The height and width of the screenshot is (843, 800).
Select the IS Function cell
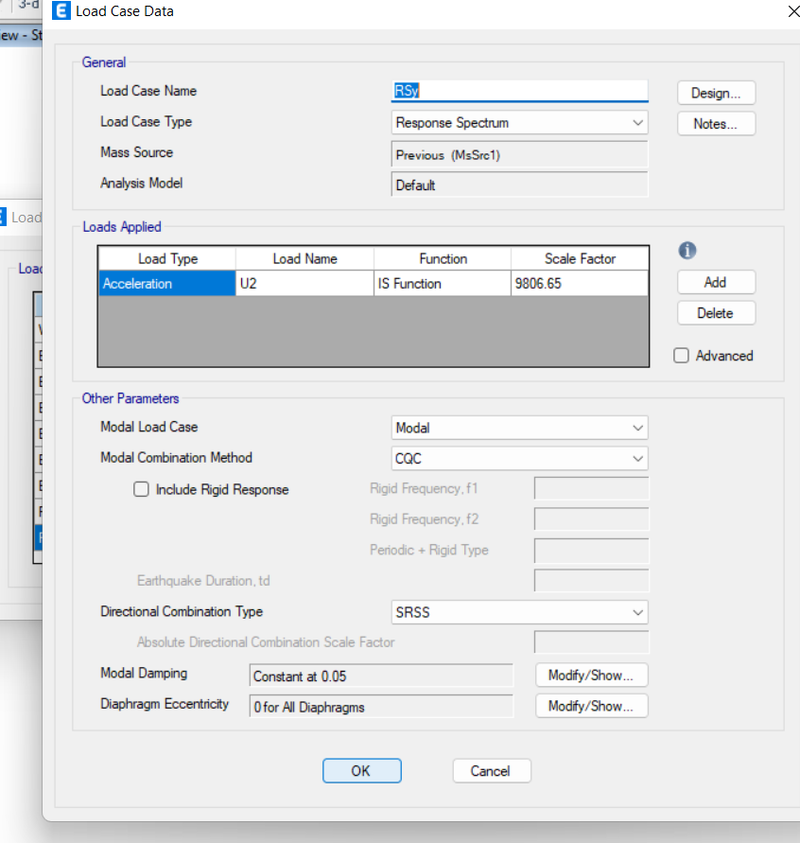tap(442, 283)
